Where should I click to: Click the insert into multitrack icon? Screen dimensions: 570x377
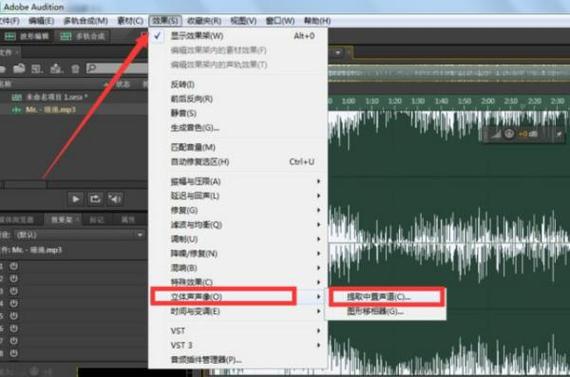[56, 68]
